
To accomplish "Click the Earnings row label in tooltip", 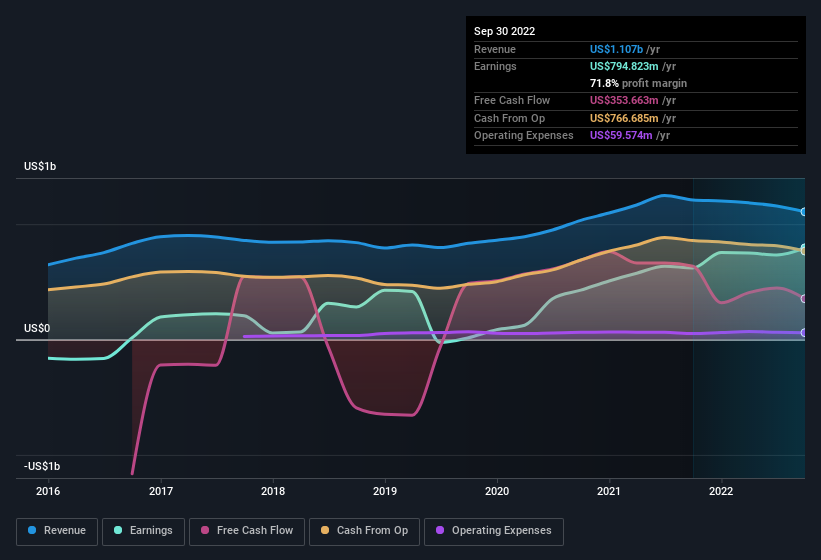I will tap(495, 66).
